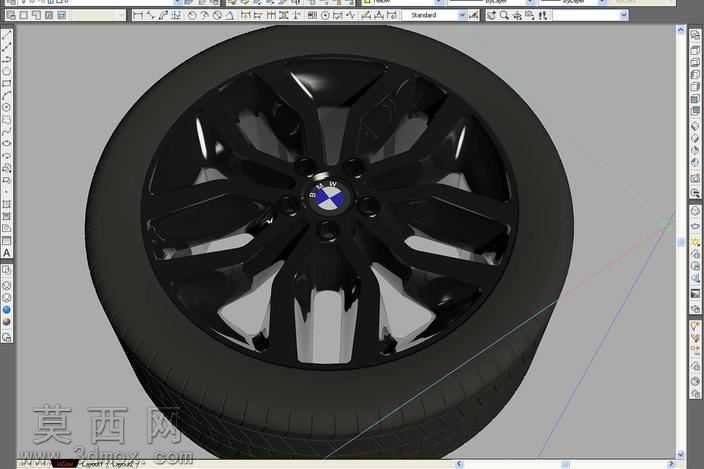Click the Tolerance tool in Dimension toolbar

[x=311, y=16]
